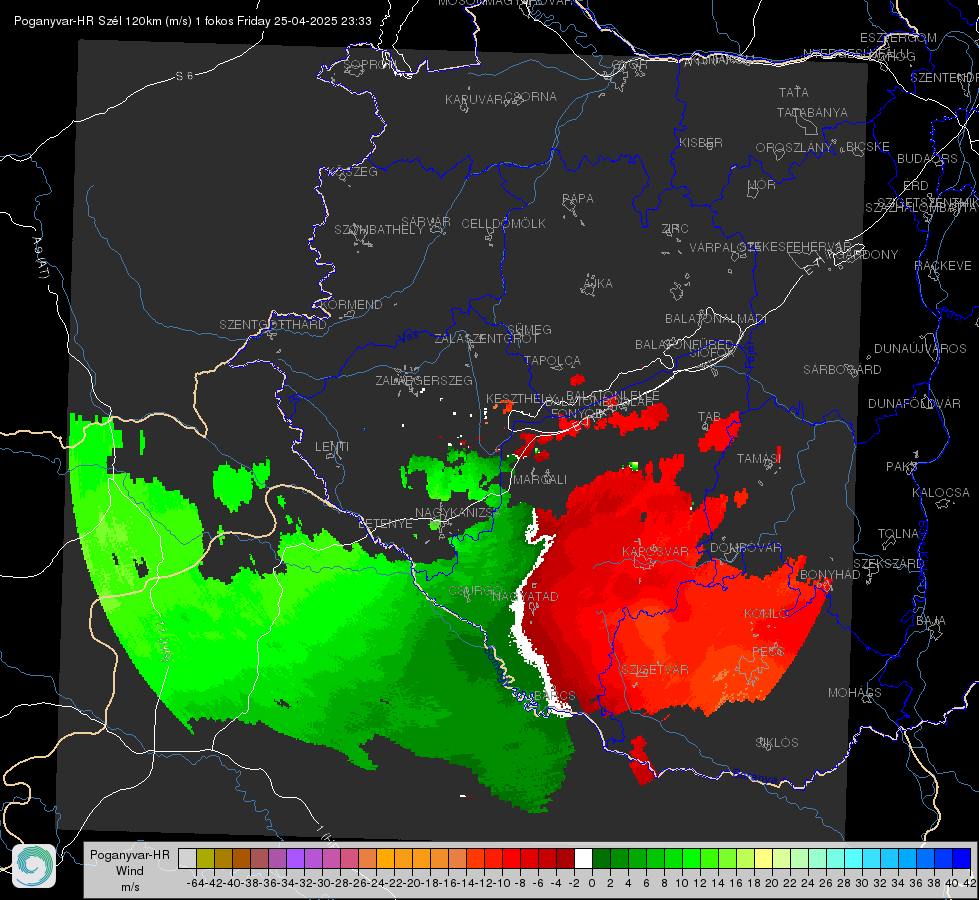Viewport: 979px width, 900px height.
Task: Click the ZALASZENTGRÓT label
Action: [486, 339]
